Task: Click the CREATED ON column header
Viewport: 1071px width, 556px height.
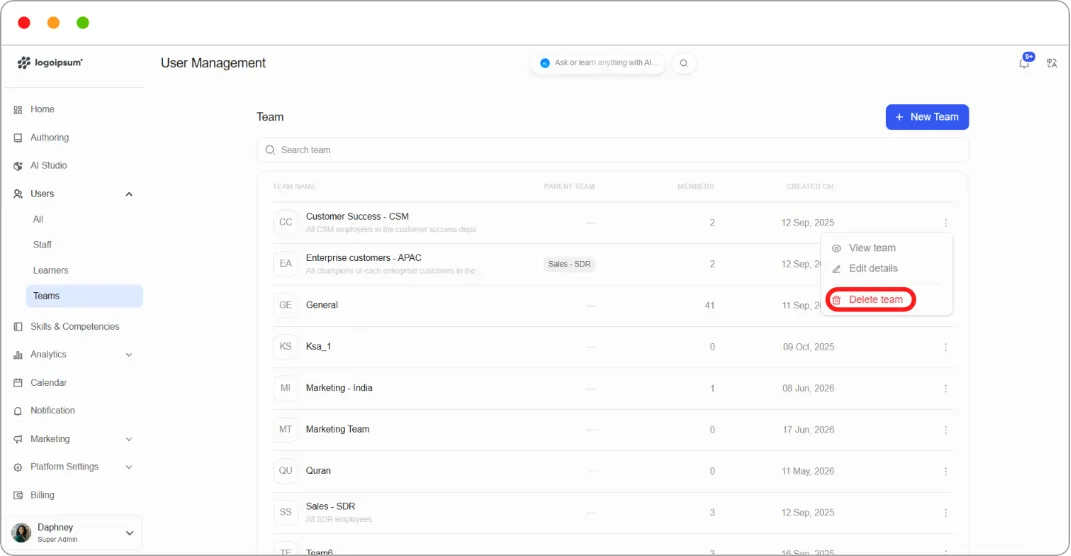Action: pyautogui.click(x=809, y=186)
